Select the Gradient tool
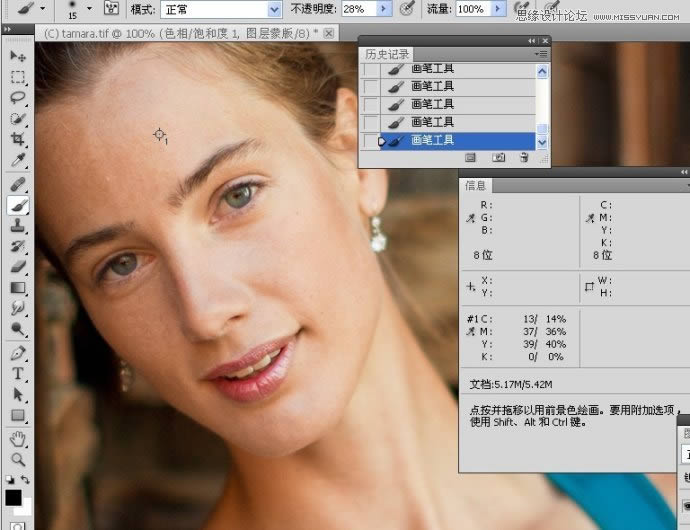 point(18,288)
